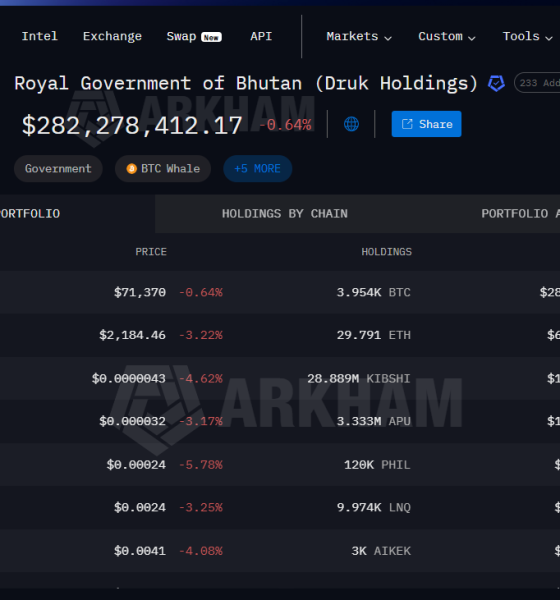Select the BTC Whale tag

click(163, 169)
